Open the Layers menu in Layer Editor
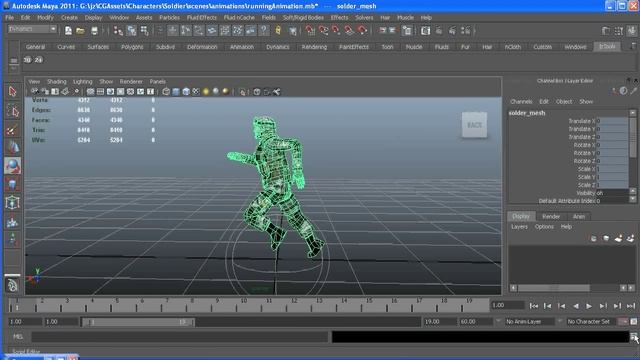The width and height of the screenshot is (640, 360). 519,227
